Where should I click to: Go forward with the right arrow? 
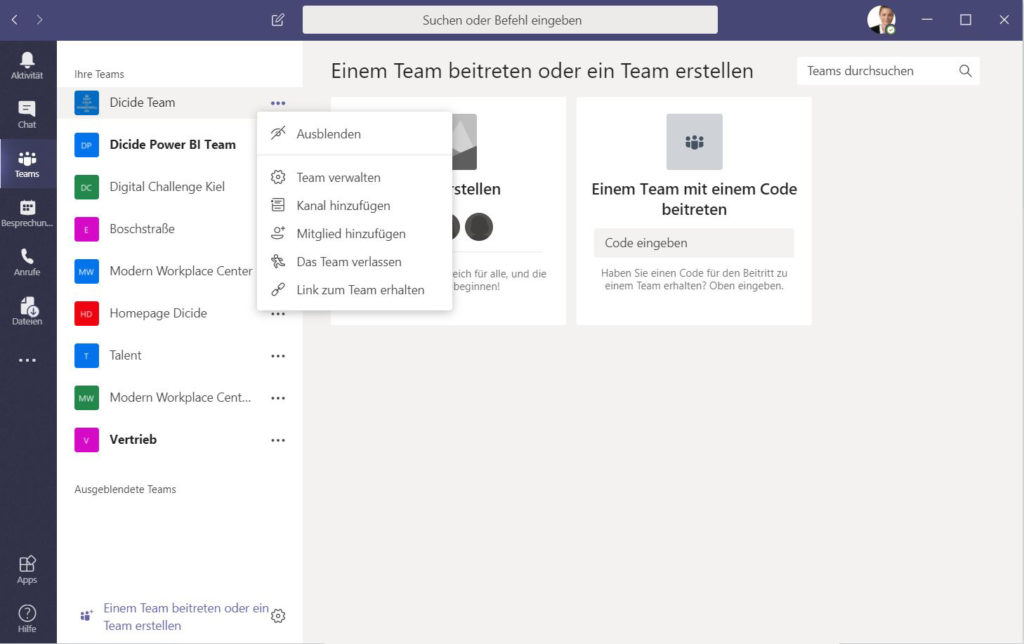[40, 20]
